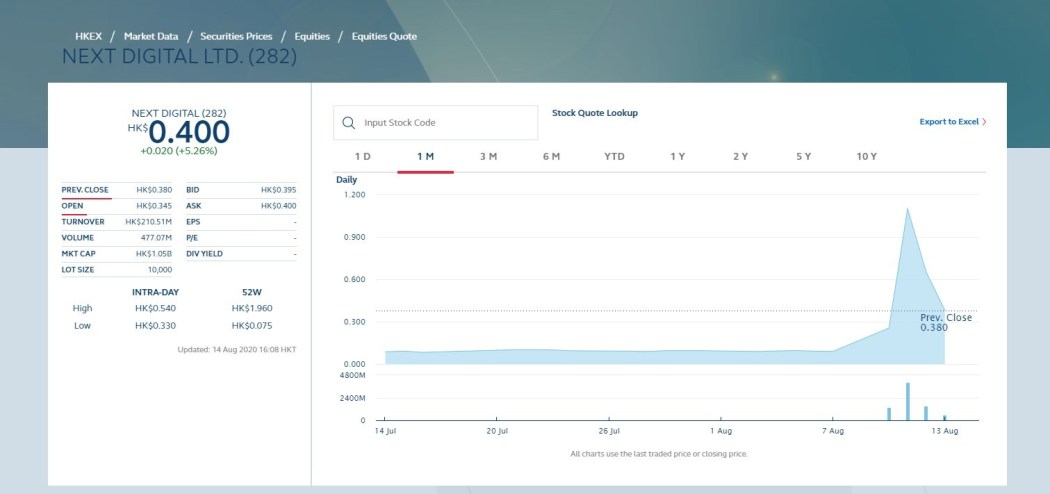
Task: Open Securities Prices breadcrumb
Action: [236, 36]
